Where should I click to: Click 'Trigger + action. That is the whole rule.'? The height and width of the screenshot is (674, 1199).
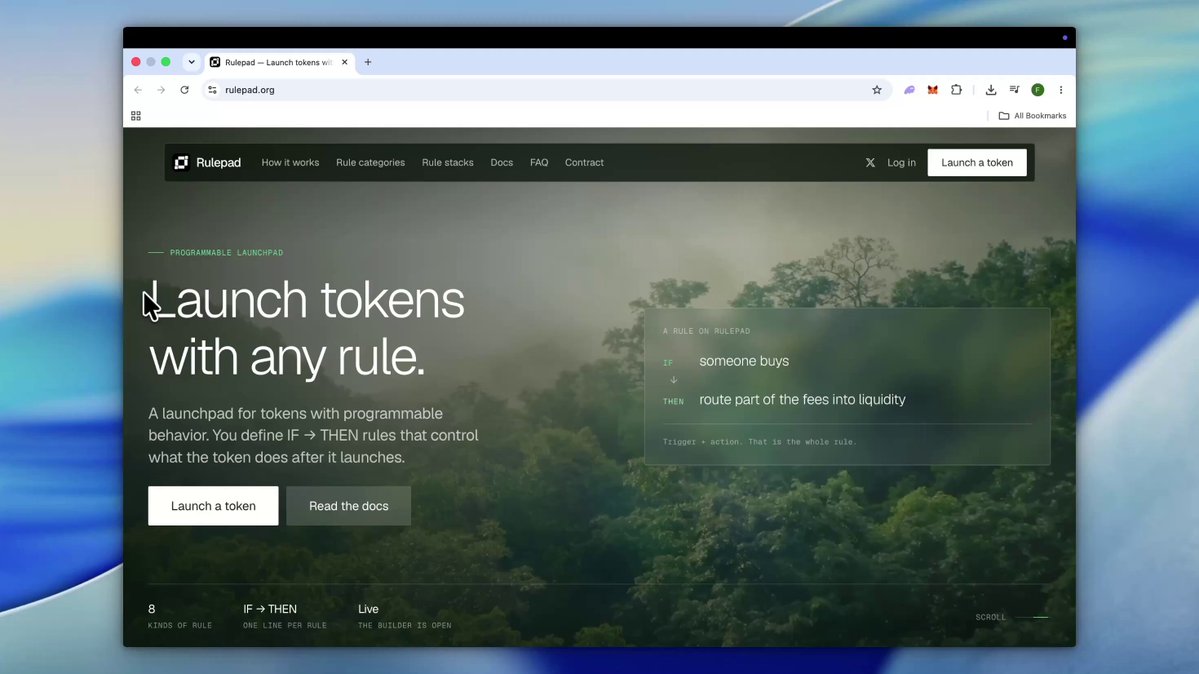[759, 441]
